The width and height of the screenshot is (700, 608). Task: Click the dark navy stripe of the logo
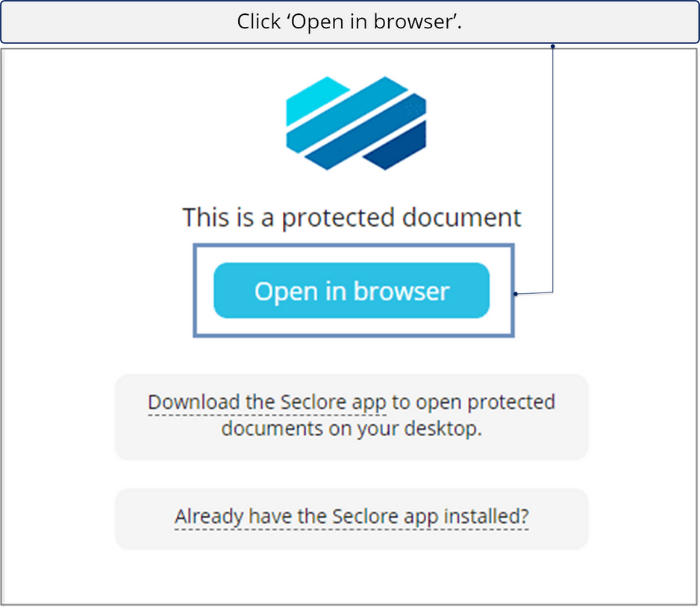pos(395,147)
